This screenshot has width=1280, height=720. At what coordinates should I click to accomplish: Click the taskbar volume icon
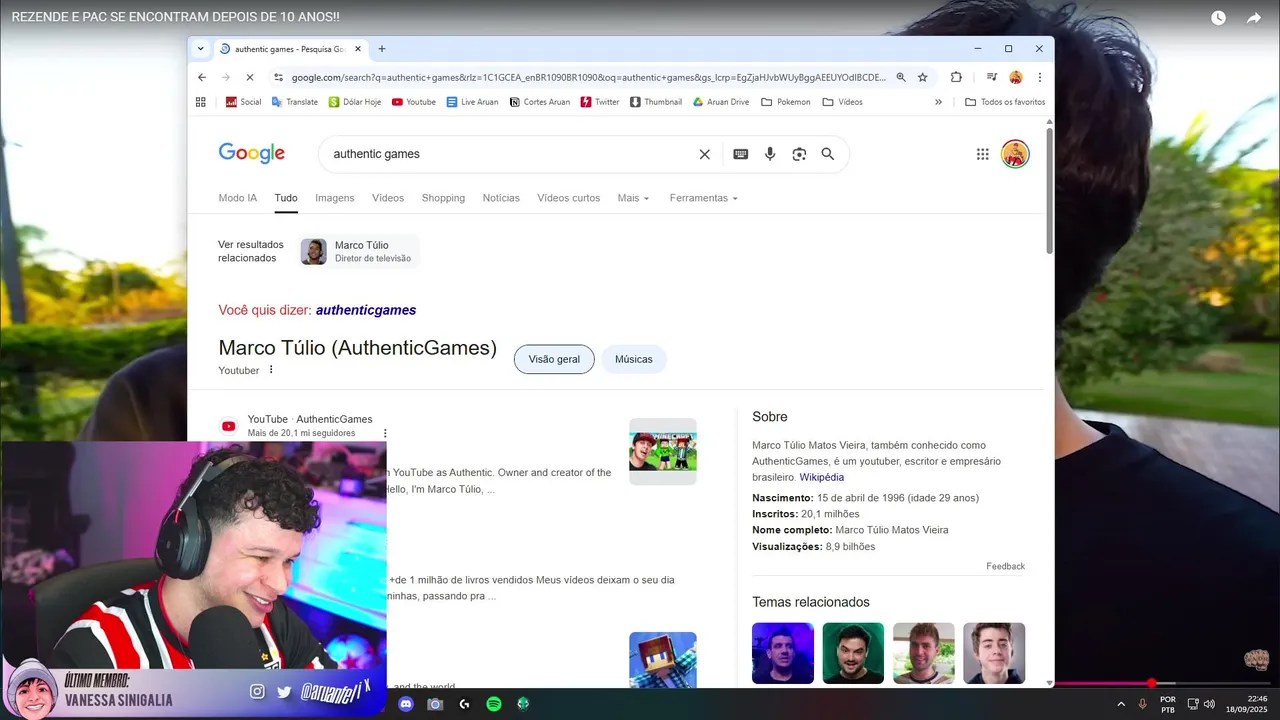pyautogui.click(x=1209, y=704)
